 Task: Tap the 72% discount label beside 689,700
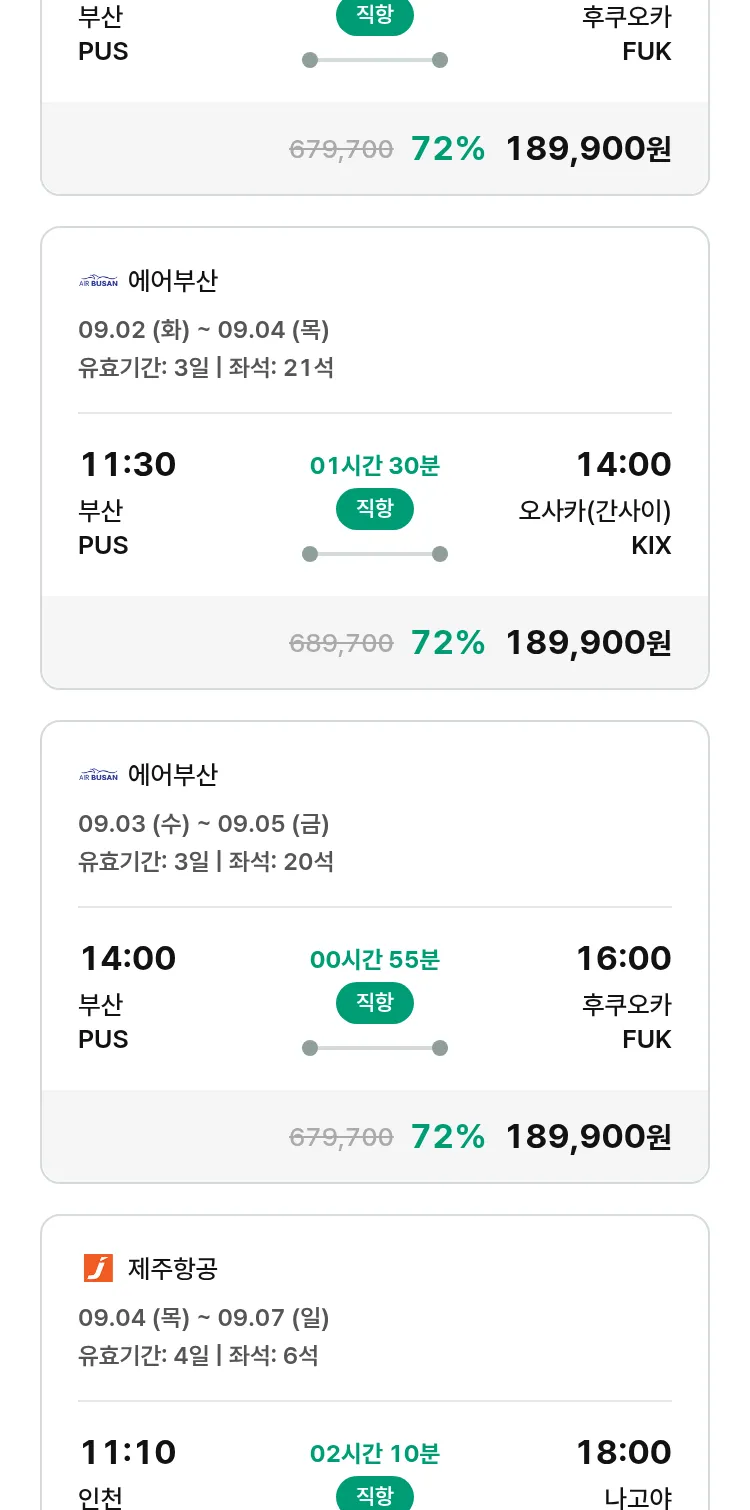click(x=447, y=642)
